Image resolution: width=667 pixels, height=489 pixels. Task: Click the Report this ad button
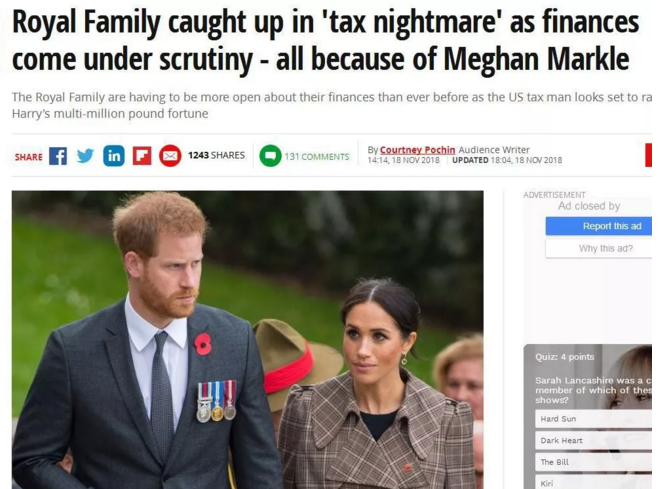[599, 226]
